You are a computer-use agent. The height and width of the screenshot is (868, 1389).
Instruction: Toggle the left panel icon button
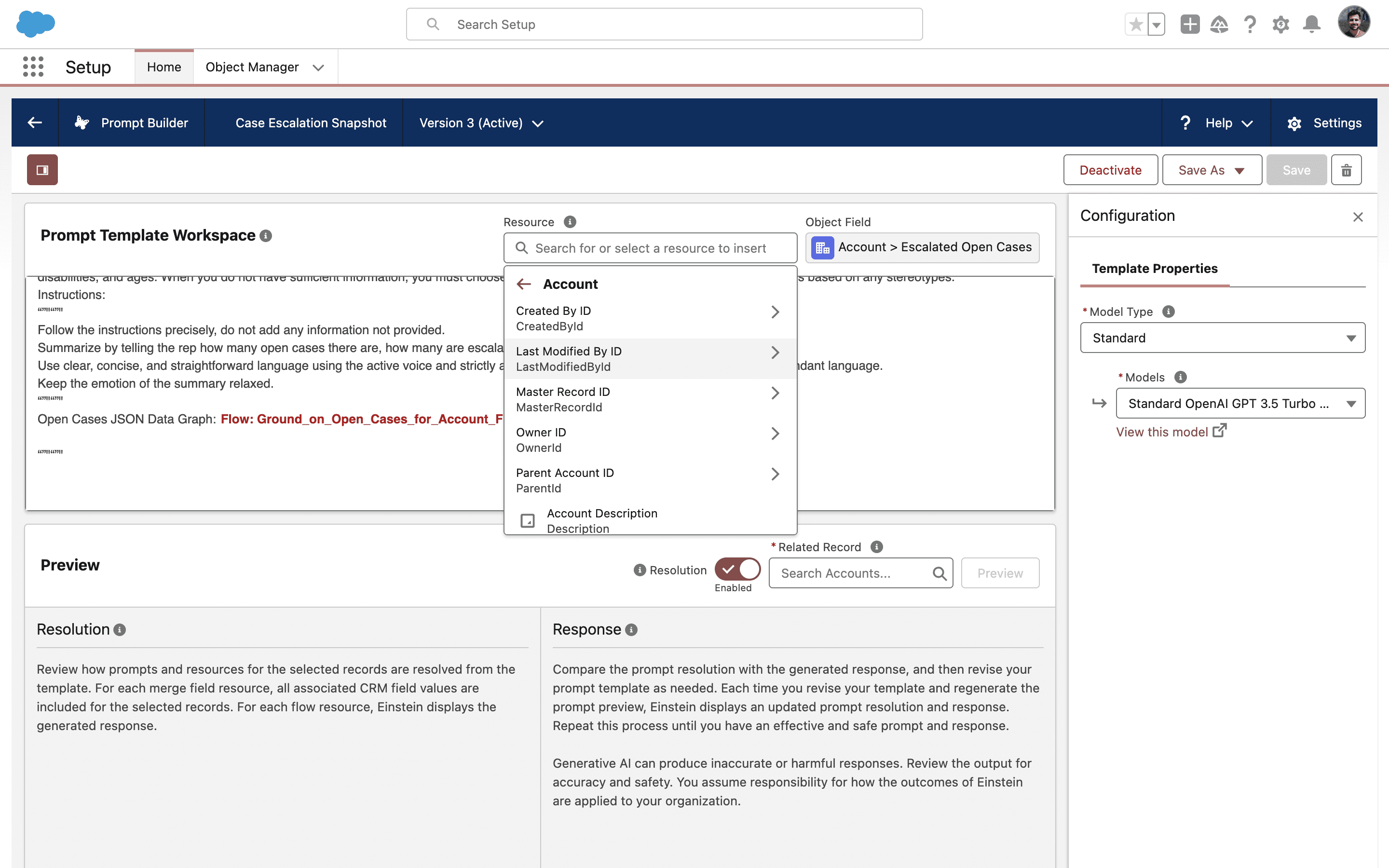point(42,170)
